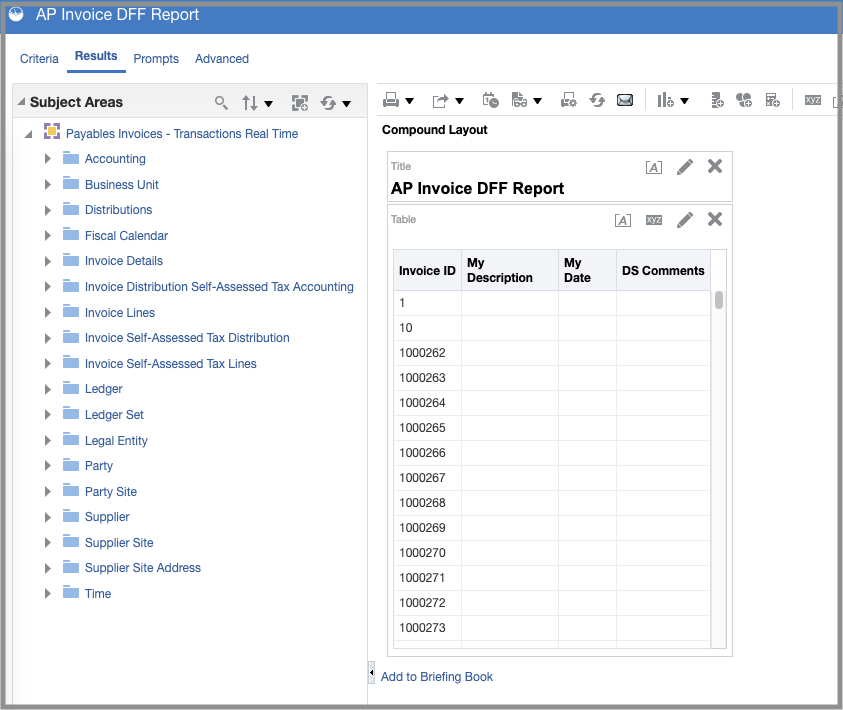Remove the Table view from layout
The image size is (843, 710).
click(x=715, y=219)
